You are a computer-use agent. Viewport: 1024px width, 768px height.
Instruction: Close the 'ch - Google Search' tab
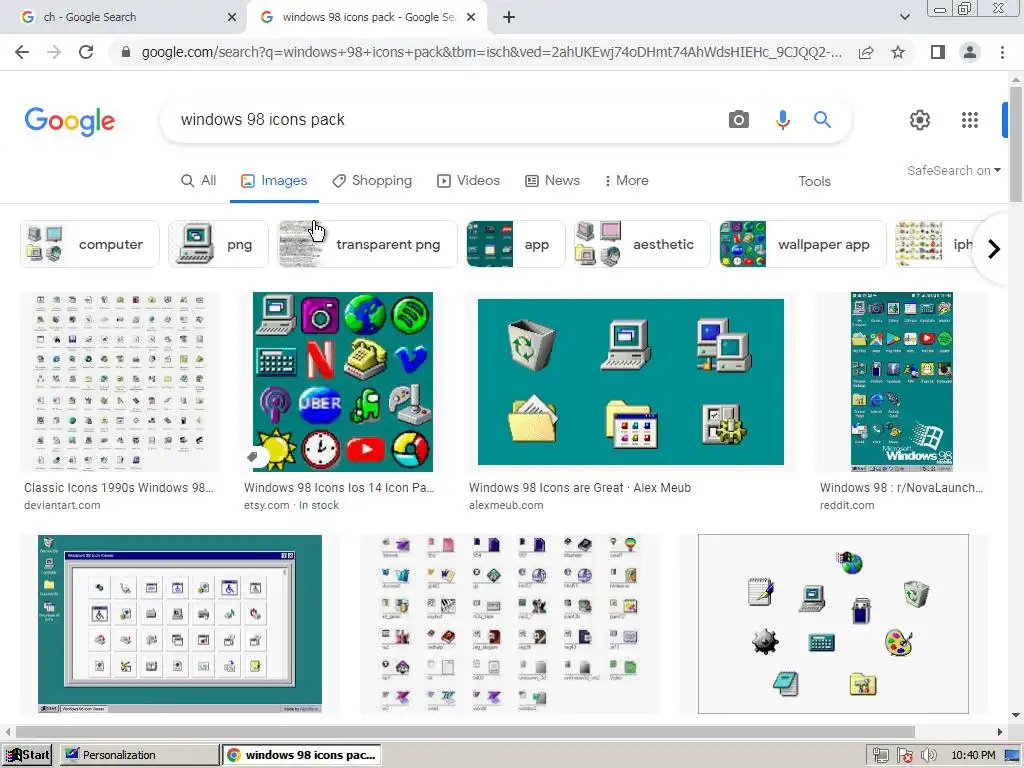(232, 17)
